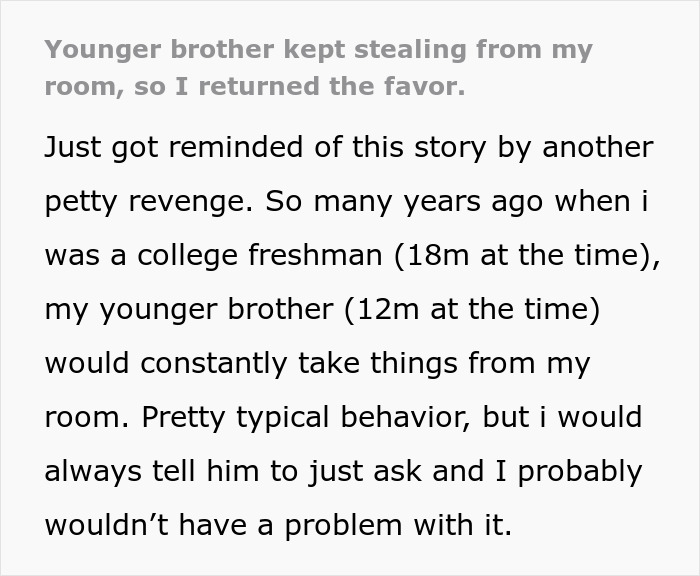The width and height of the screenshot is (700, 576).
Task: Click the gray post title heading
Action: click(x=318, y=67)
